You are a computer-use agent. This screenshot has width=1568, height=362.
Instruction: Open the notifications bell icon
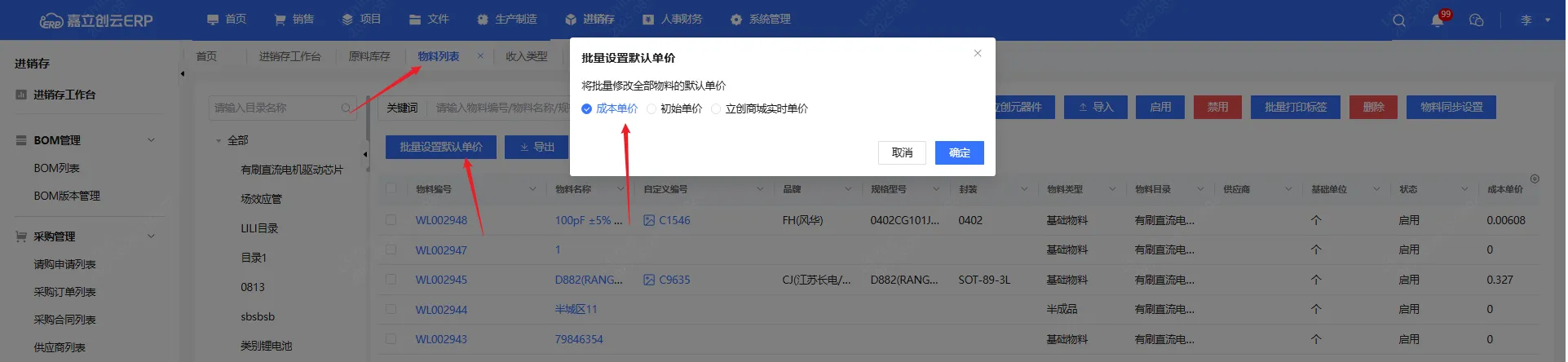[x=1437, y=20]
